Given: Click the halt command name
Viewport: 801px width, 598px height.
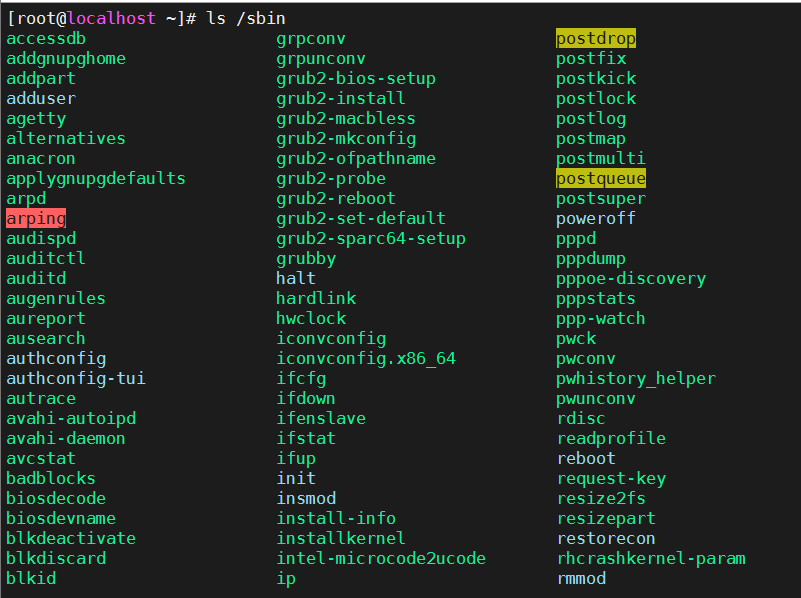Looking at the screenshot, I should tap(296, 278).
